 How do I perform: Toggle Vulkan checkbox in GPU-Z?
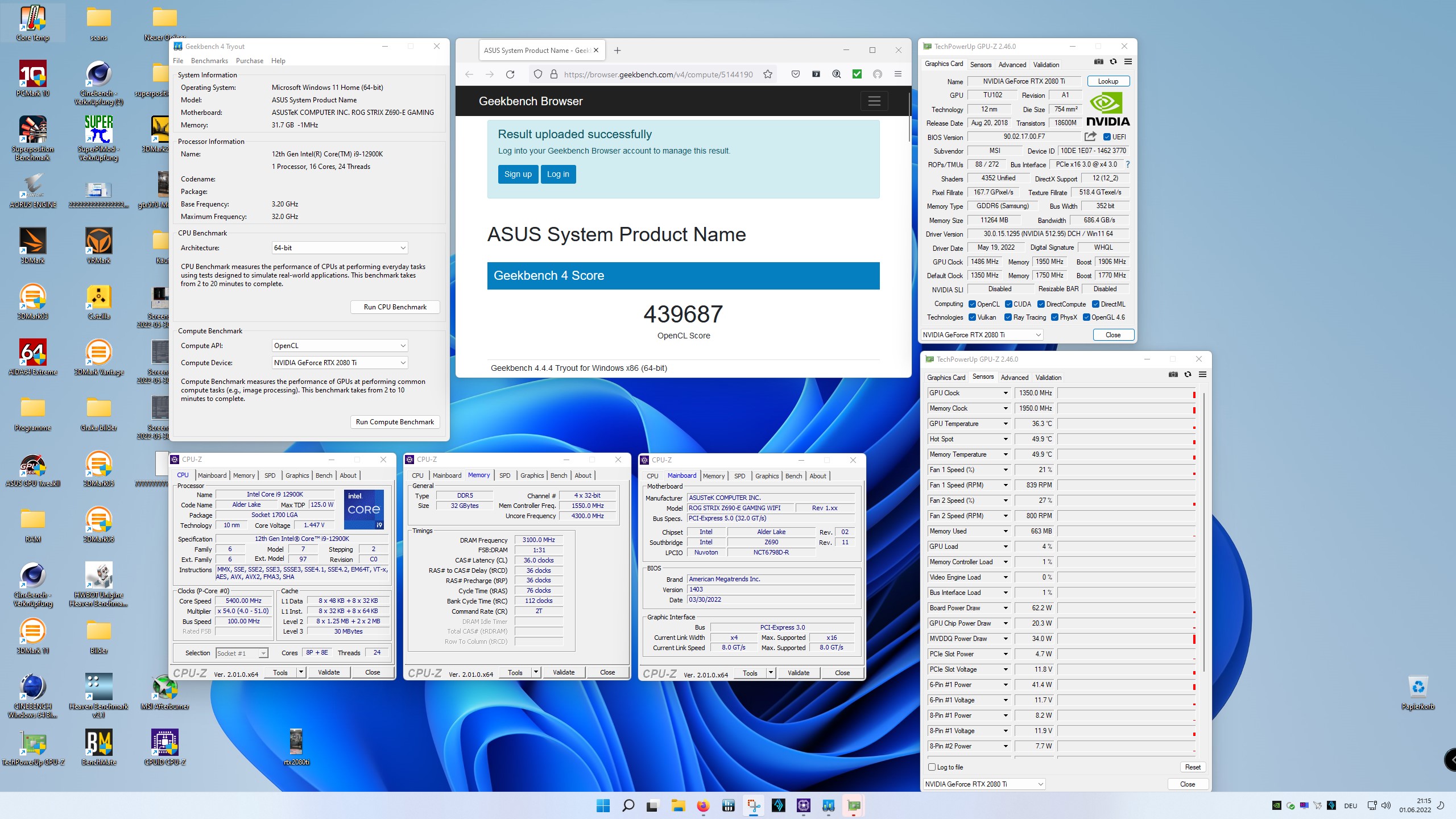pos(972,317)
